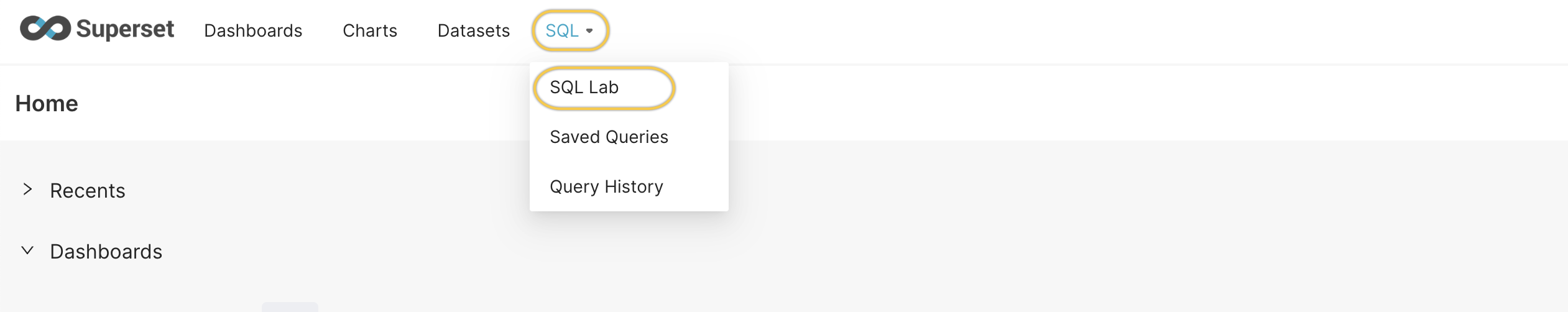Screen dimensions: 1568x312
Task: Choose Query History in the SQL menu
Action: tap(607, 186)
